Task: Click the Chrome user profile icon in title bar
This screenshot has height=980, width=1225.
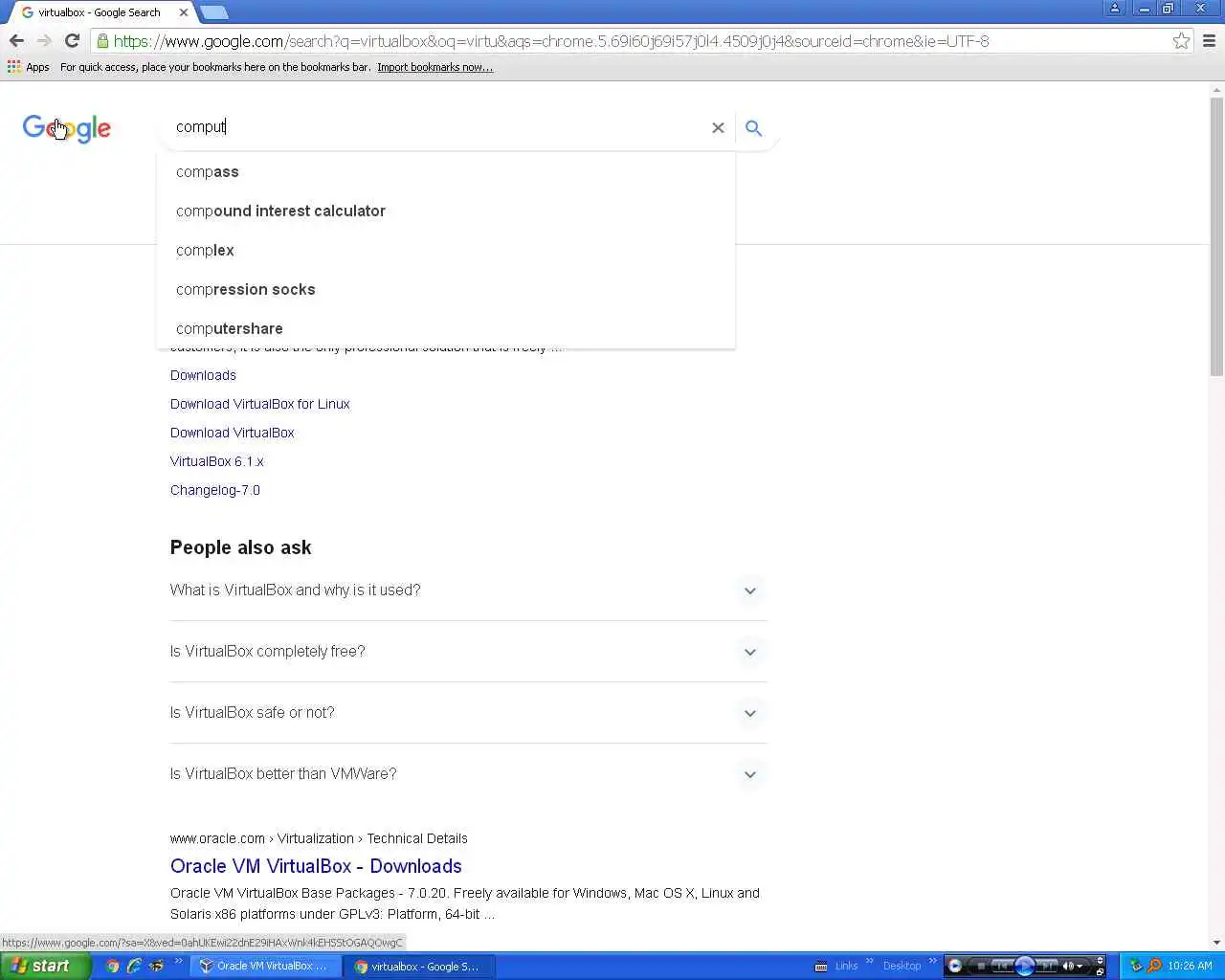Action: [1115, 8]
